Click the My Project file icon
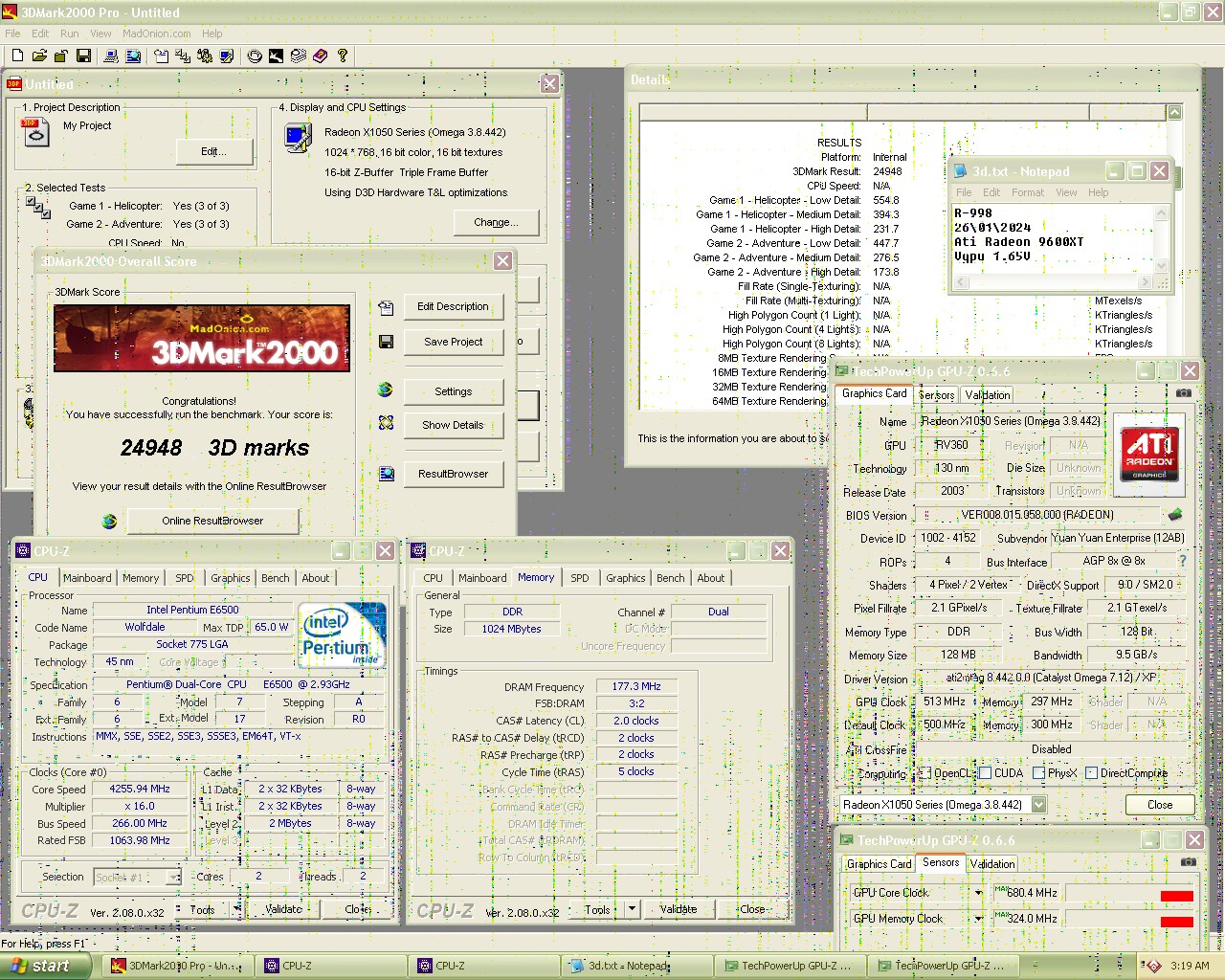The image size is (1225, 980). pos(35,132)
